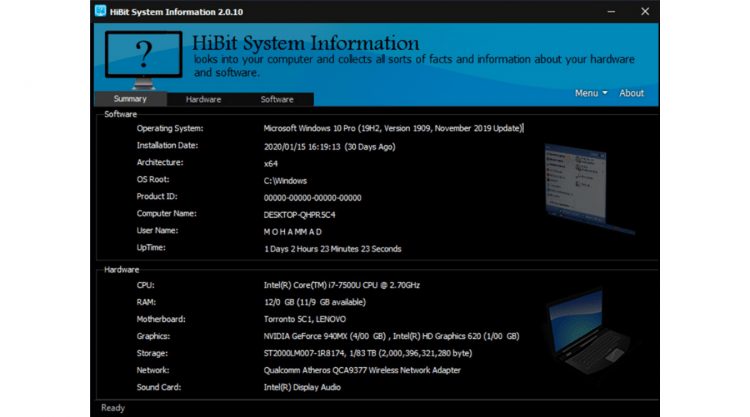Viewport: 750px width, 417px height.
Task: Select the CPU value Intel Core i7-7500U
Action: [x=342, y=285]
